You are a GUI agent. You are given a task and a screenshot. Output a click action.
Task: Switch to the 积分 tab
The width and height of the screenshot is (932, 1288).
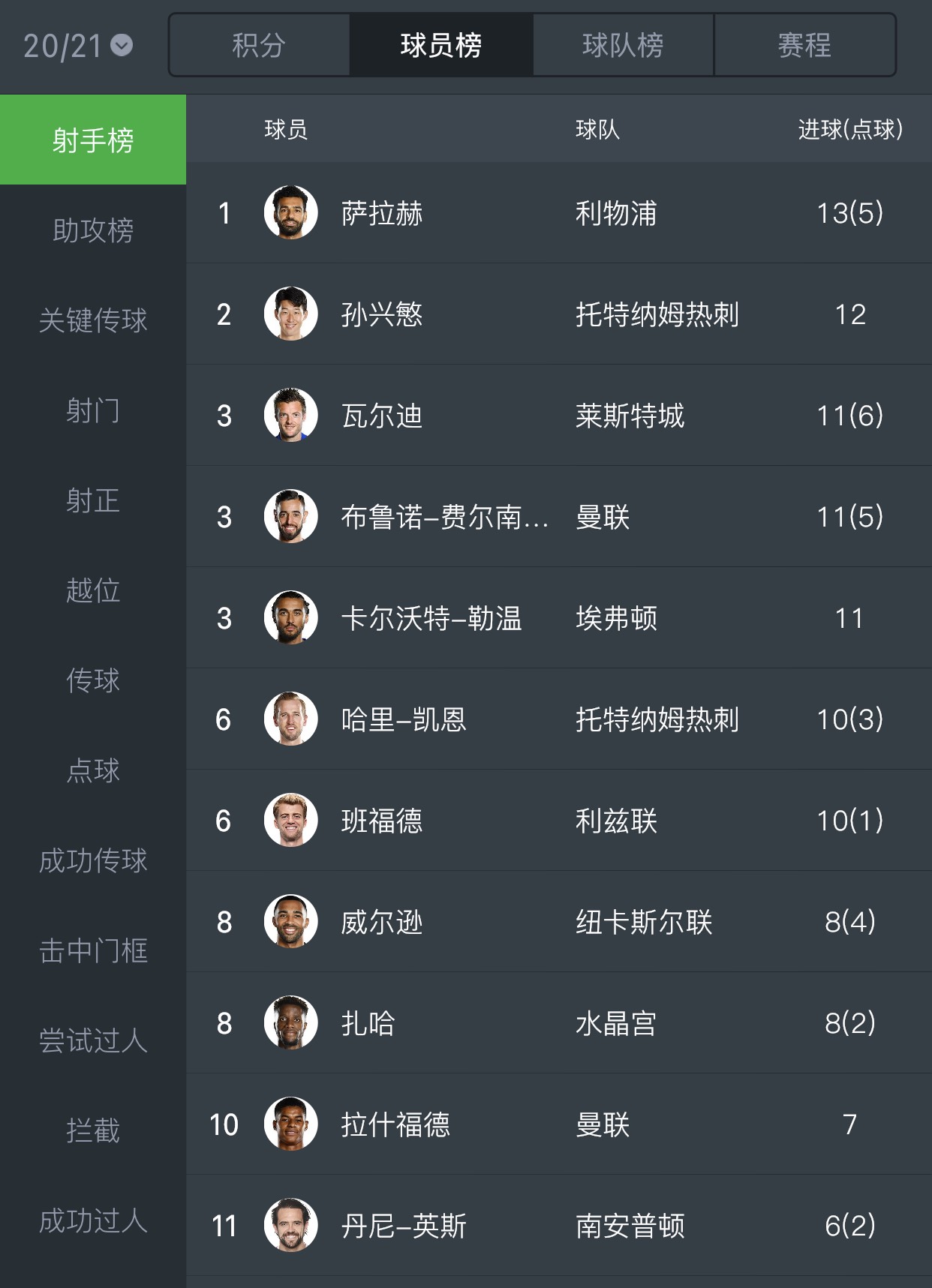coord(260,47)
